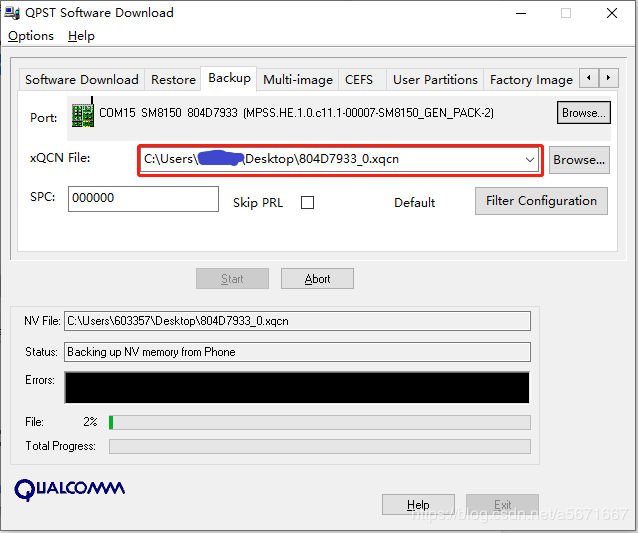
Task: Open the Options menu
Action: click(31, 36)
